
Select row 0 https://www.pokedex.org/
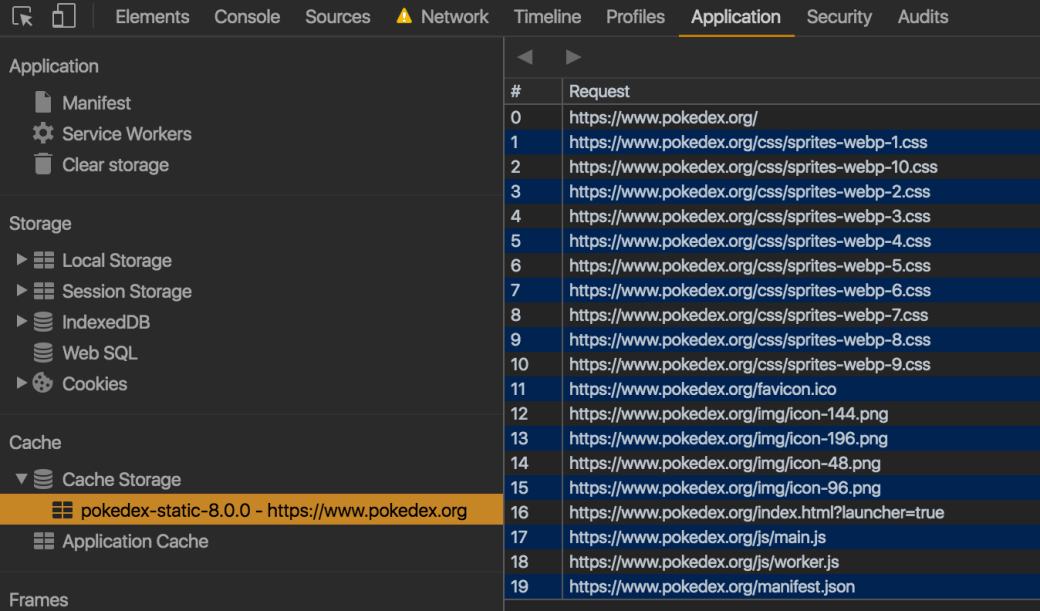click(x=772, y=117)
